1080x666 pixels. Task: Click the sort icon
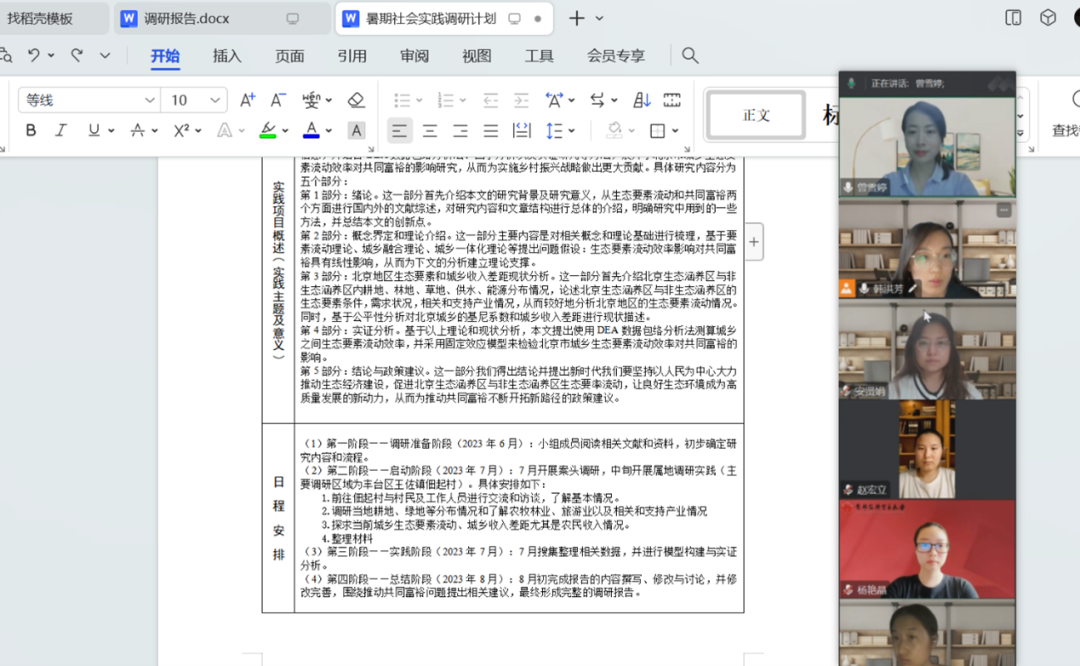pos(641,100)
